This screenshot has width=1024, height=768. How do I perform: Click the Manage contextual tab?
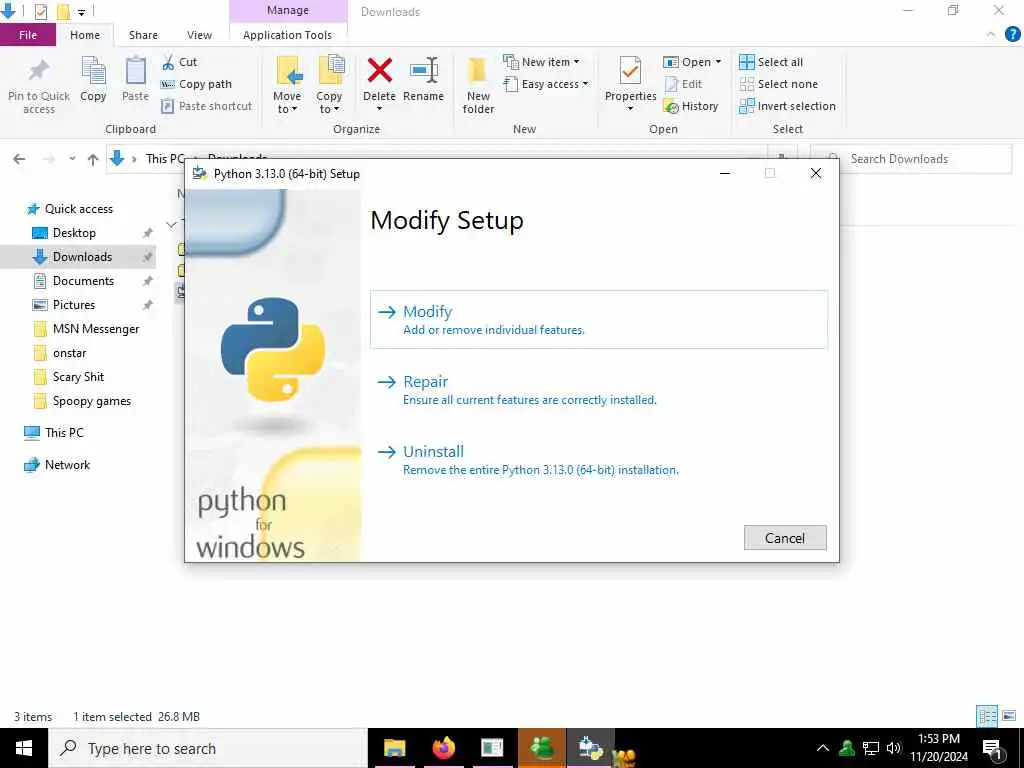tap(288, 11)
